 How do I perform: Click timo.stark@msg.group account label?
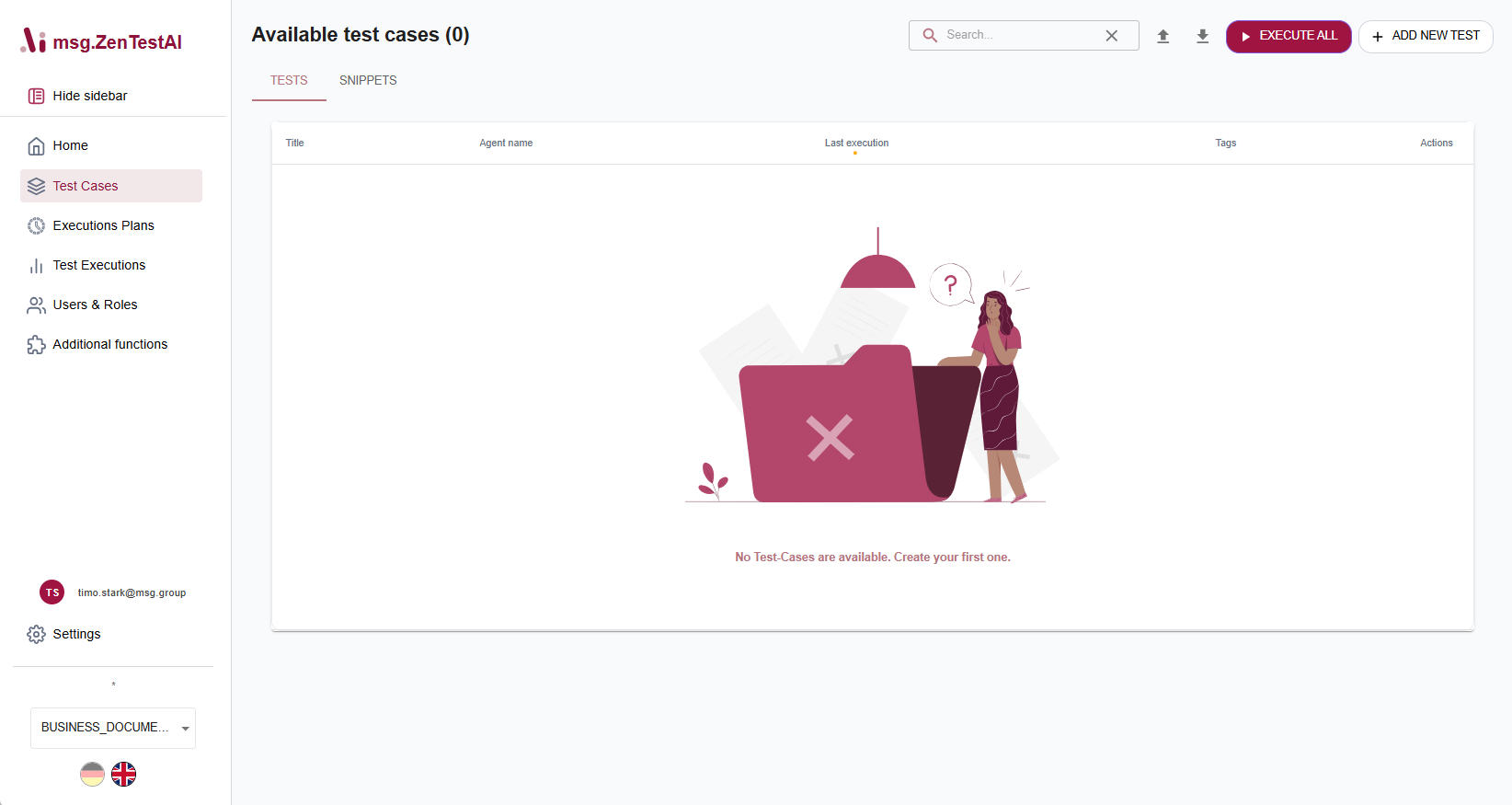pos(132,592)
